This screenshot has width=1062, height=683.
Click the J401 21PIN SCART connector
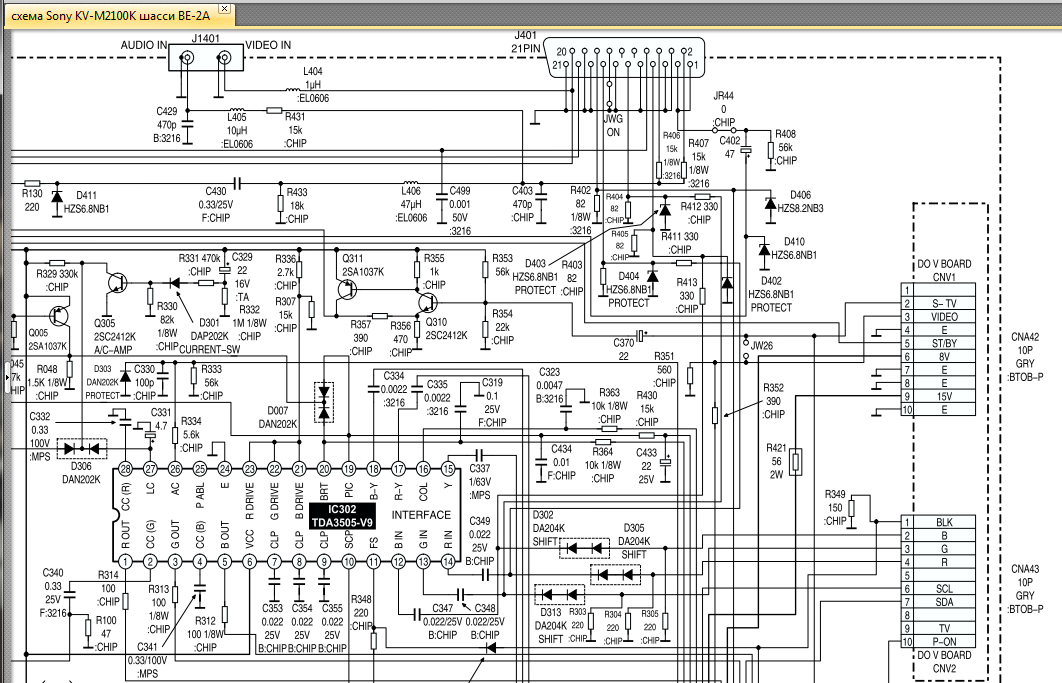coord(627,59)
